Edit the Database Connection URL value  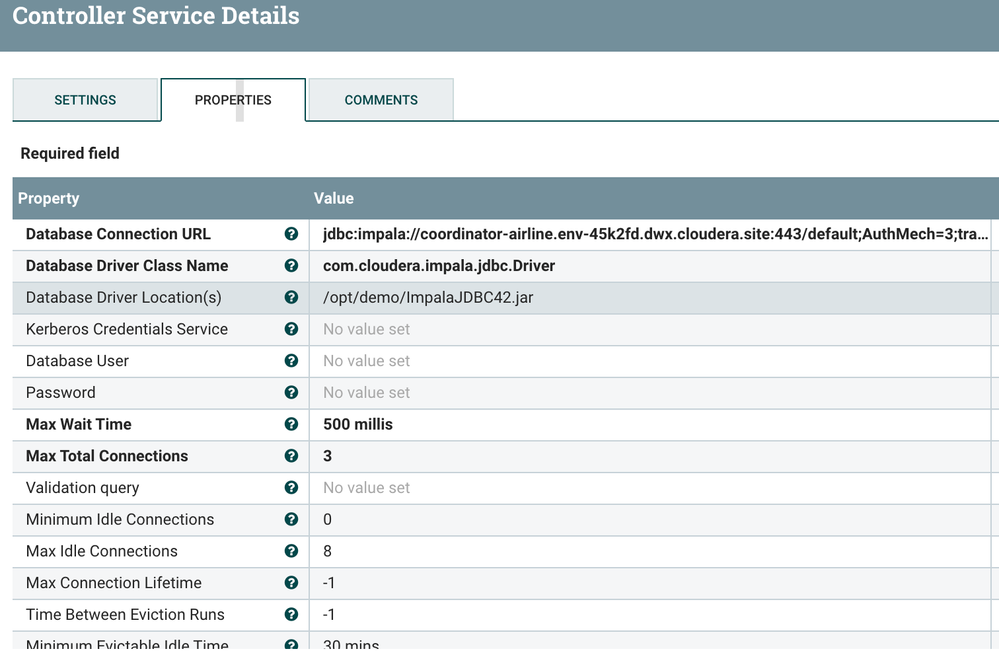(x=655, y=234)
